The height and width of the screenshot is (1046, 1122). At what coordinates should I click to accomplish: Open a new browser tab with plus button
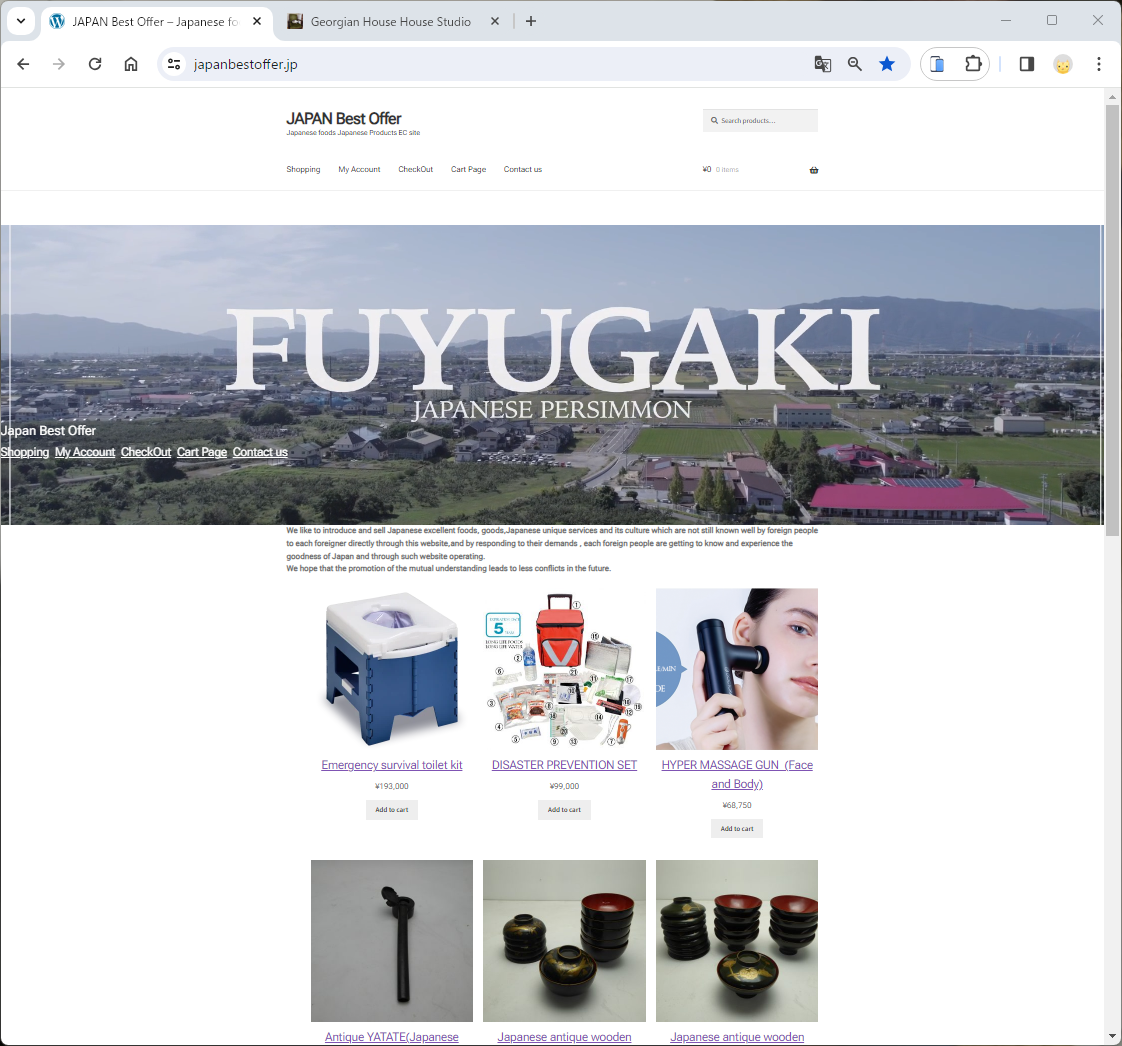tap(531, 21)
